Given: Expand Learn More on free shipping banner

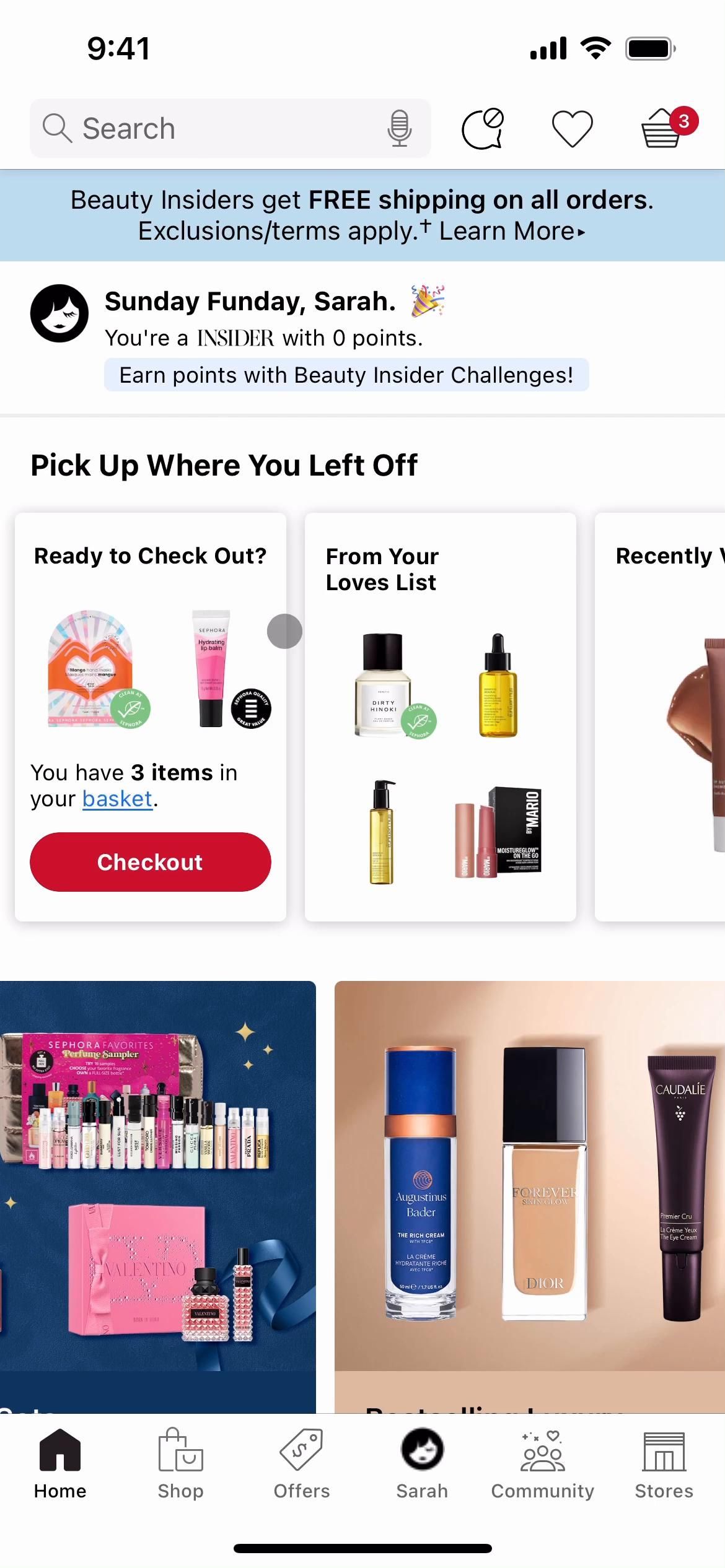Looking at the screenshot, I should [512, 231].
